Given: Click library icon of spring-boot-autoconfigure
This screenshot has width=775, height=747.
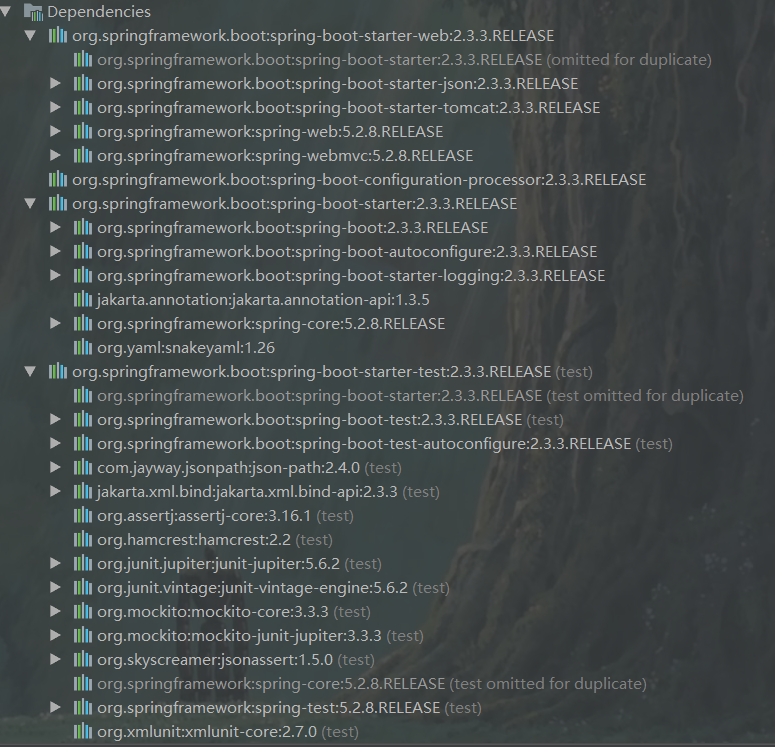Looking at the screenshot, I should pyautogui.click(x=83, y=251).
